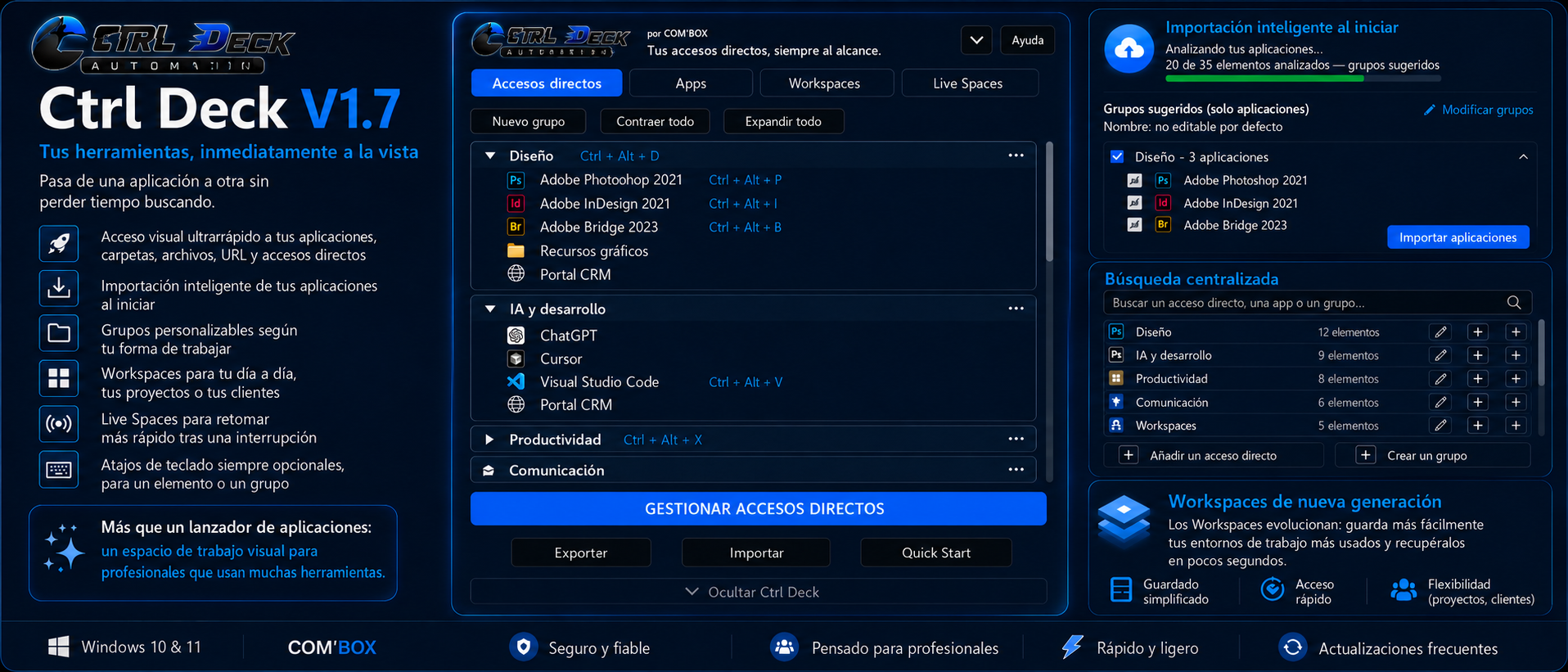Click Añadir un acceso directo
1568x672 pixels.
1214,455
